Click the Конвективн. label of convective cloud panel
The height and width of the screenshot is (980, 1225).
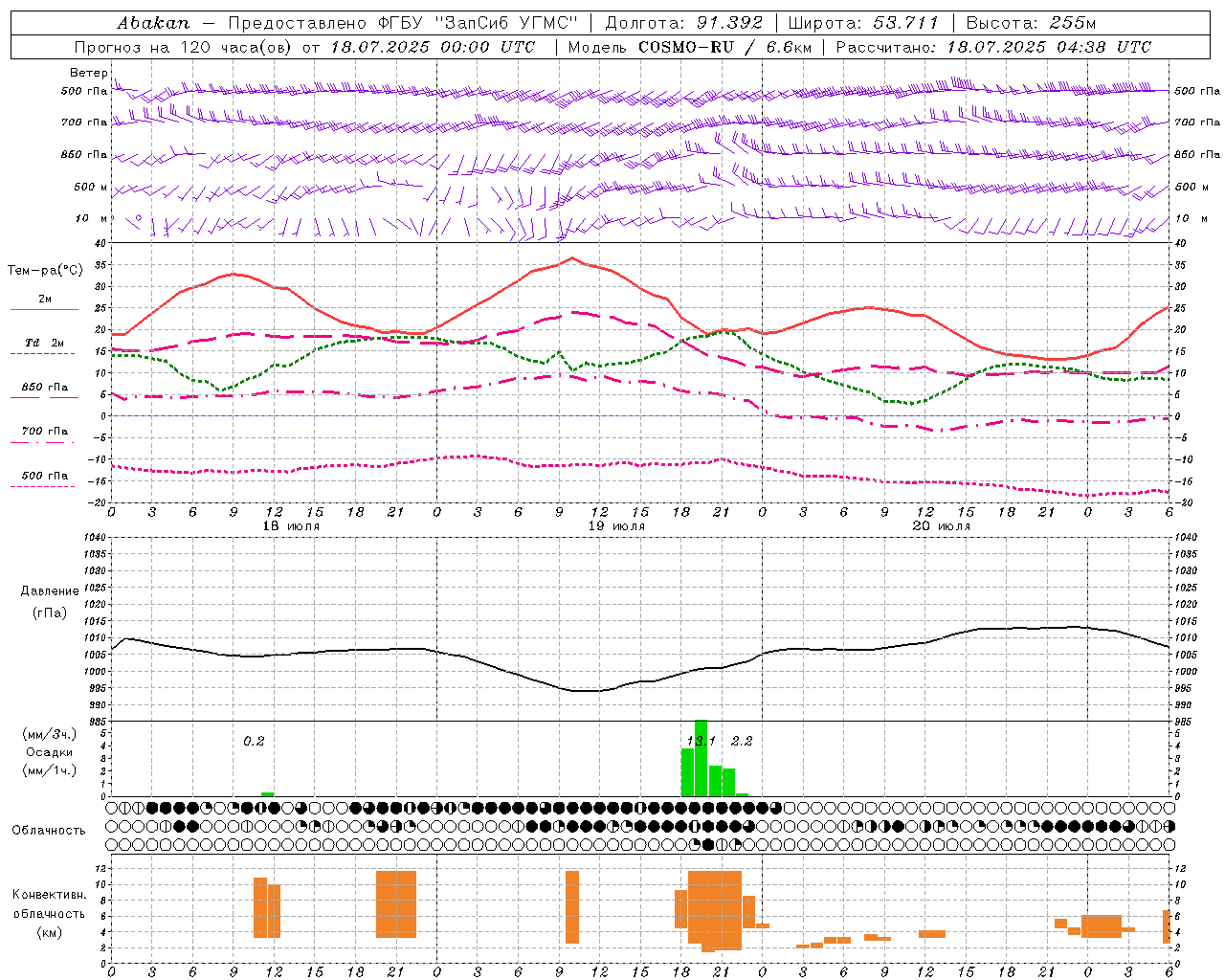pos(50,895)
